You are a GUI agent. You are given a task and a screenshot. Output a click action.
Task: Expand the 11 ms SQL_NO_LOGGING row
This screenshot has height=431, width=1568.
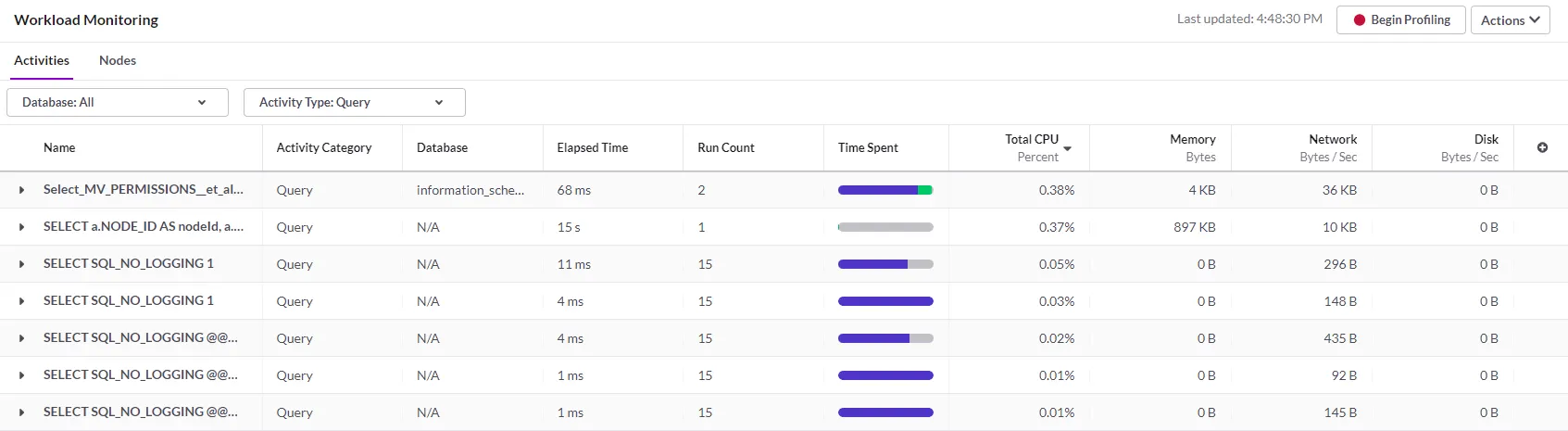pos(21,264)
